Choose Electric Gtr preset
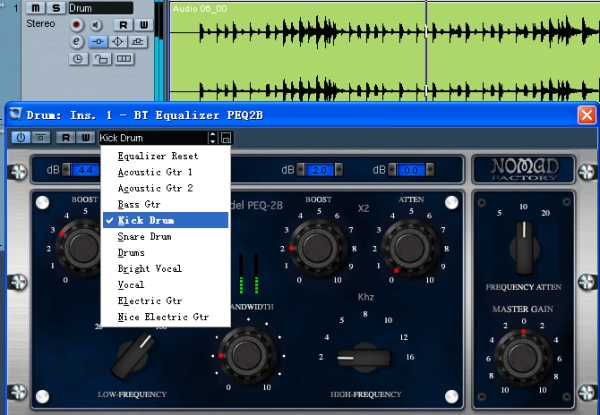The width and height of the screenshot is (600, 415). [x=166, y=301]
